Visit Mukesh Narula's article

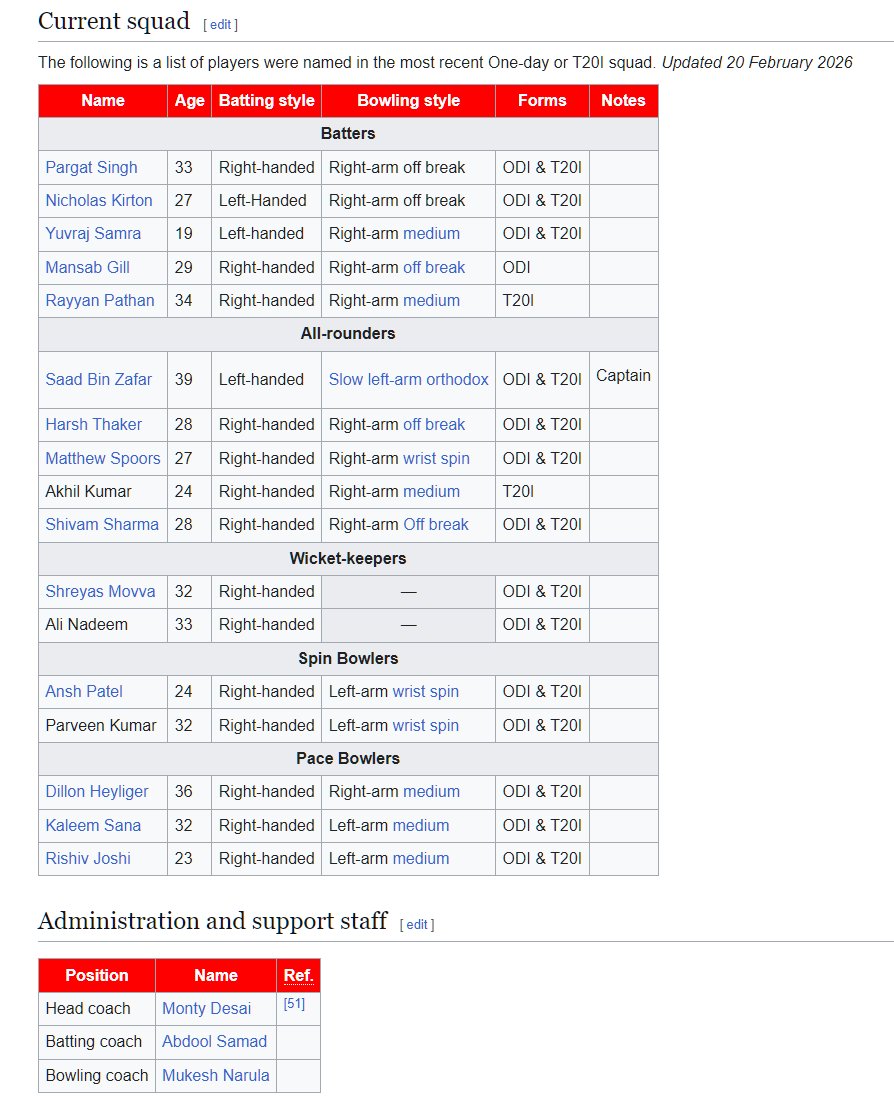[216, 1076]
